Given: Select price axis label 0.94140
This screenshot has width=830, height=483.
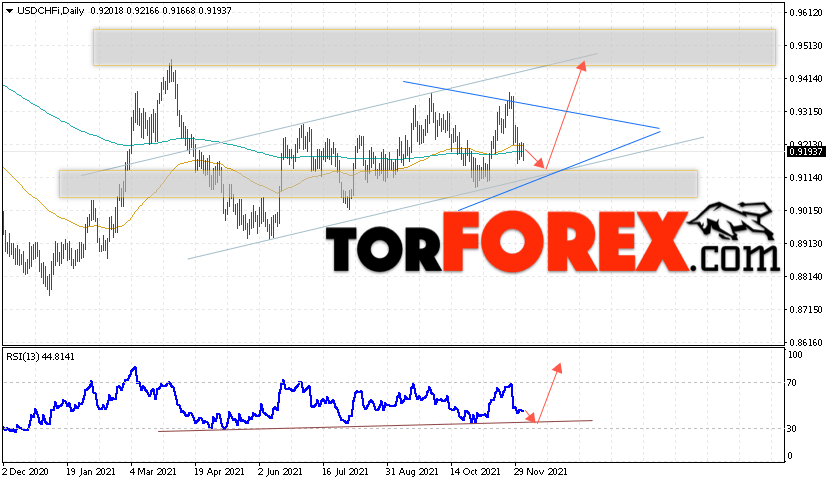Looking at the screenshot, I should (806, 79).
